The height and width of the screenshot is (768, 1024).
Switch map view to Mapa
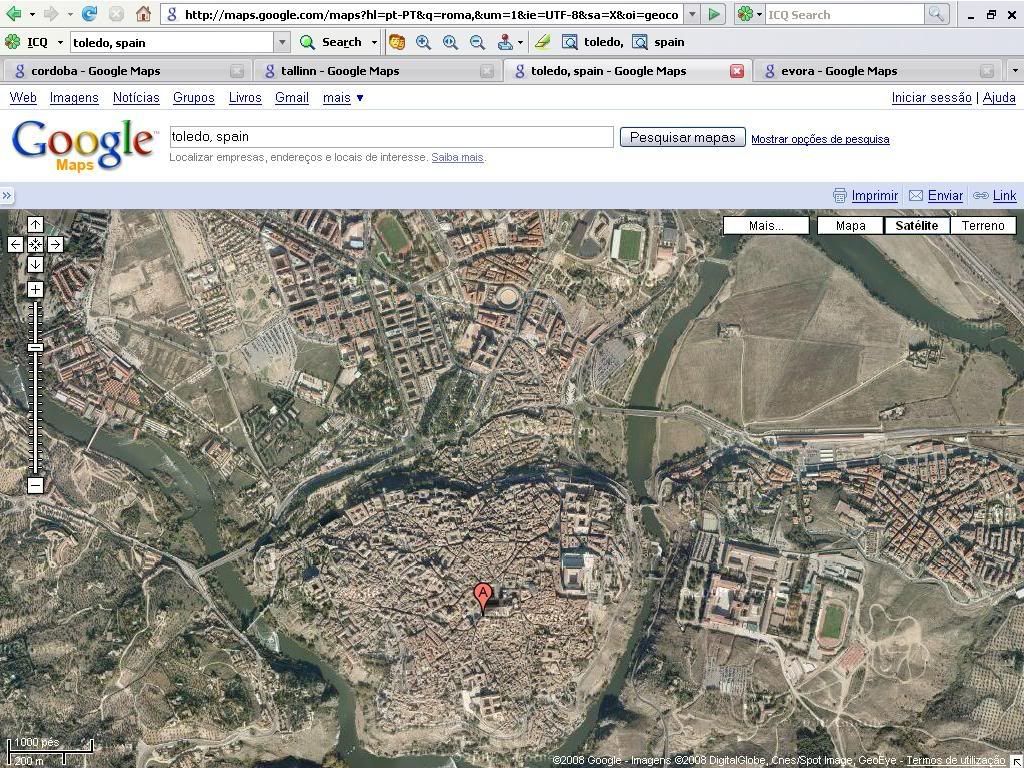point(850,225)
